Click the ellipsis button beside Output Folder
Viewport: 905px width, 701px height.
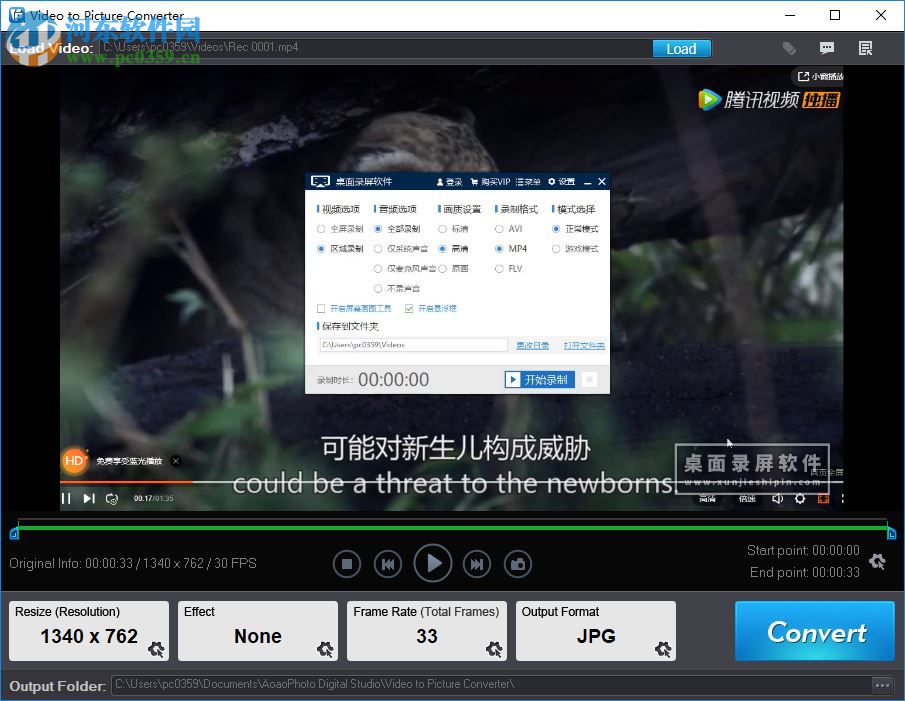(x=882, y=686)
